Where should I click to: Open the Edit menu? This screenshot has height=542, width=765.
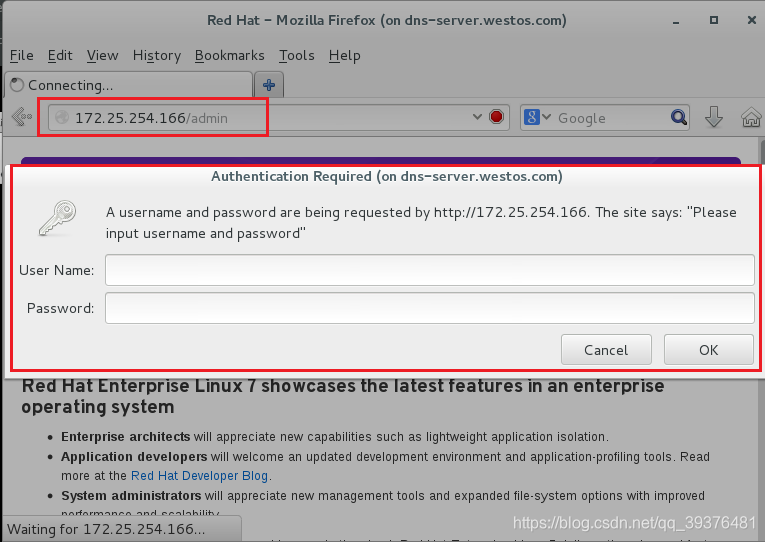tap(60, 56)
